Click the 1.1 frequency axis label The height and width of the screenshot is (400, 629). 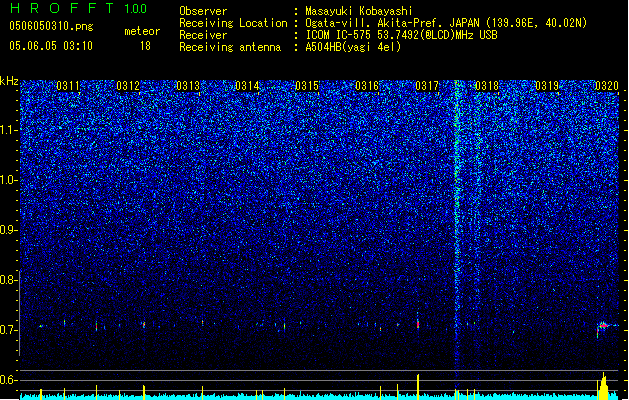coord(9,130)
